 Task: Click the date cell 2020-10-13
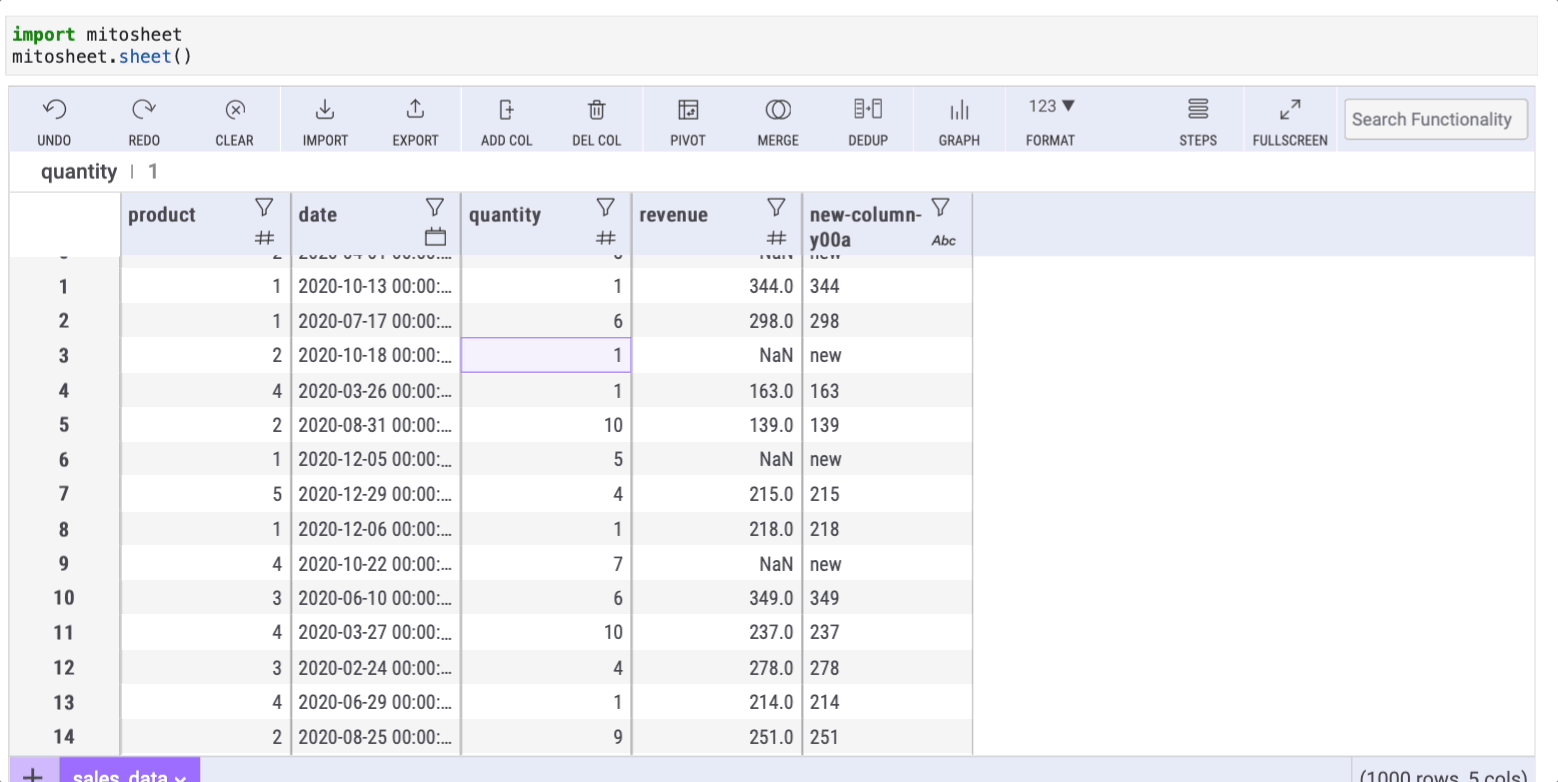click(x=376, y=286)
